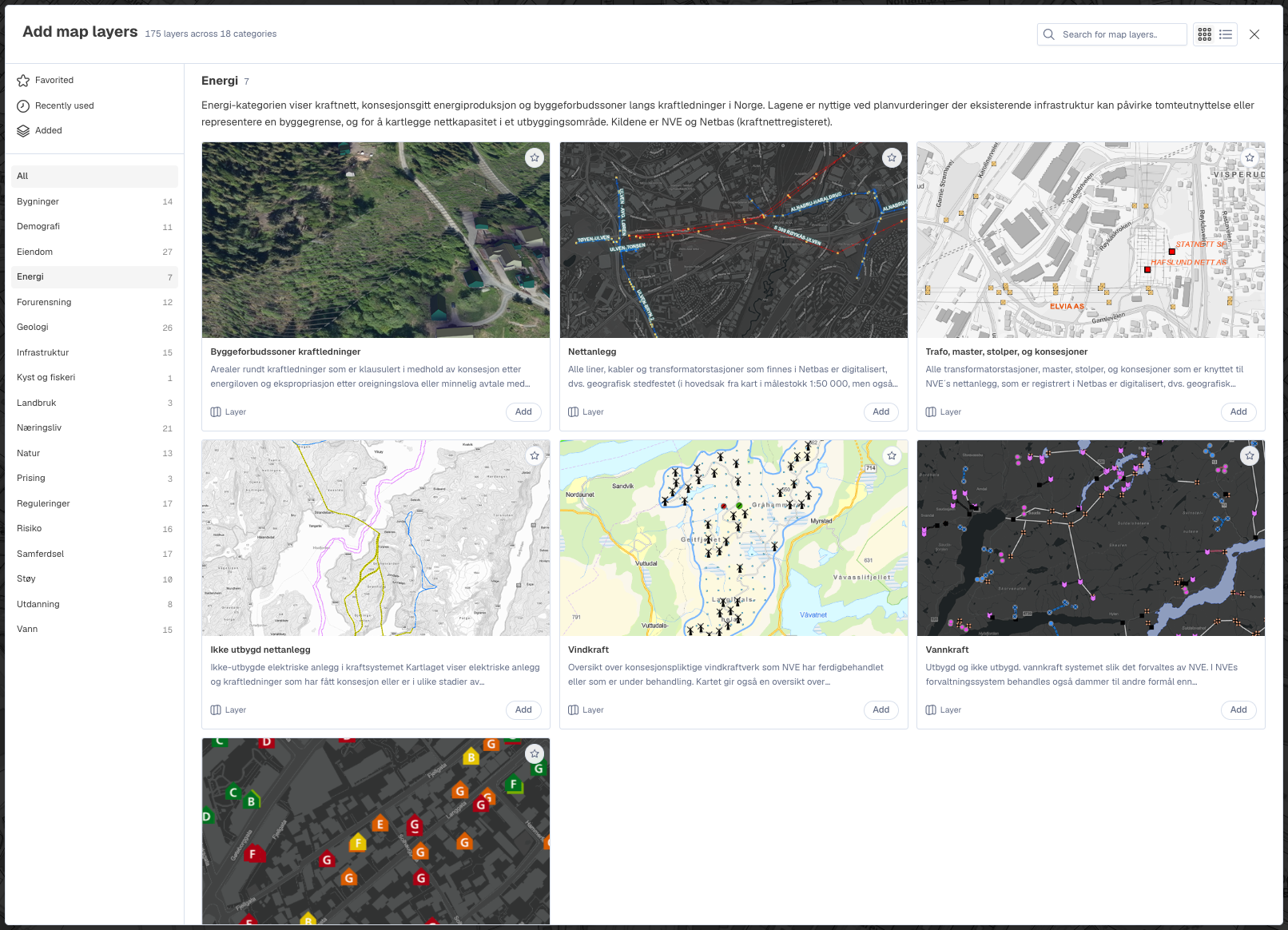Open the Vindkraft windmill map thumbnail
This screenshot has height=930, width=1288.
(x=733, y=539)
